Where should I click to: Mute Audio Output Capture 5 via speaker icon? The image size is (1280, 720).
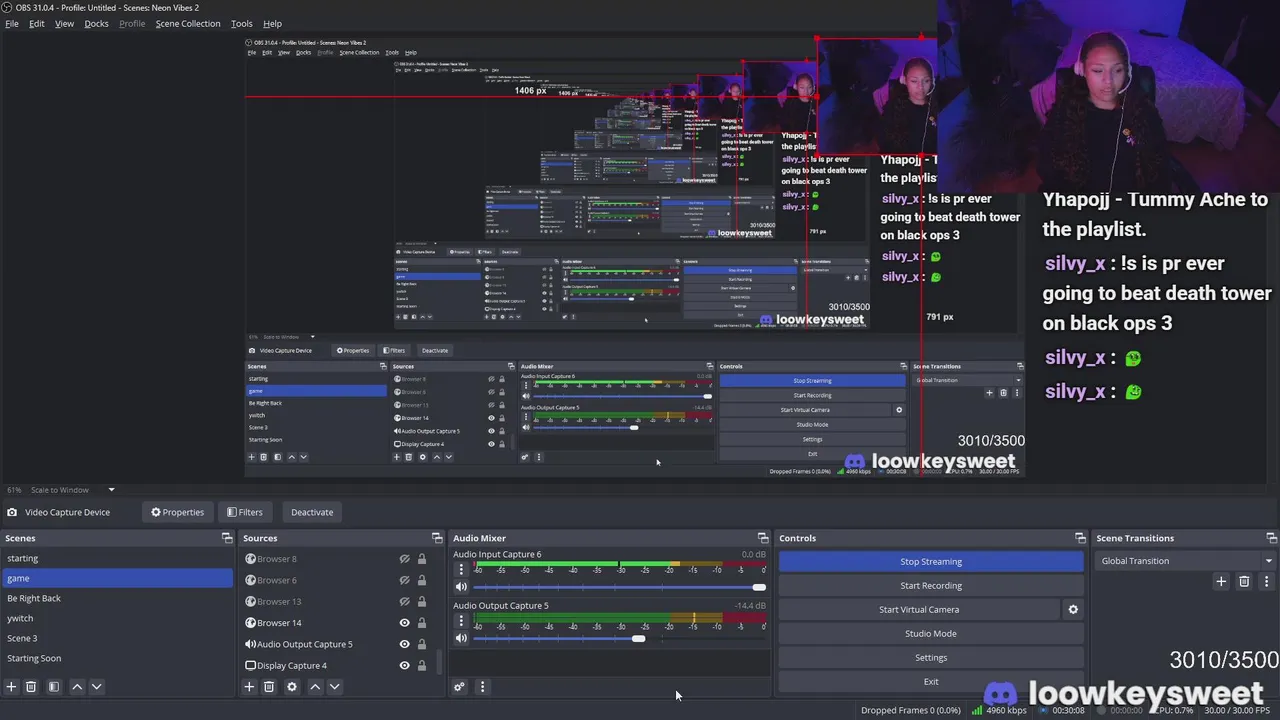(x=461, y=638)
